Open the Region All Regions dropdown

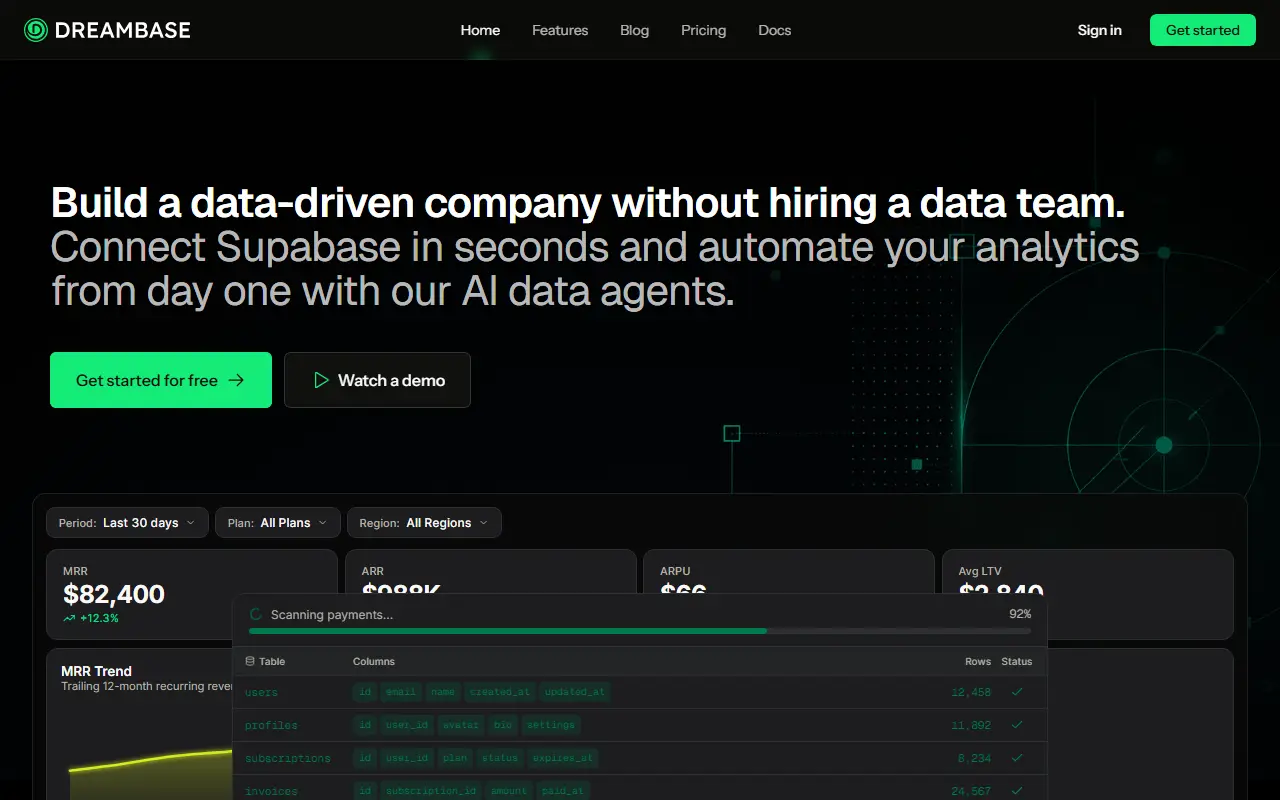(x=424, y=523)
